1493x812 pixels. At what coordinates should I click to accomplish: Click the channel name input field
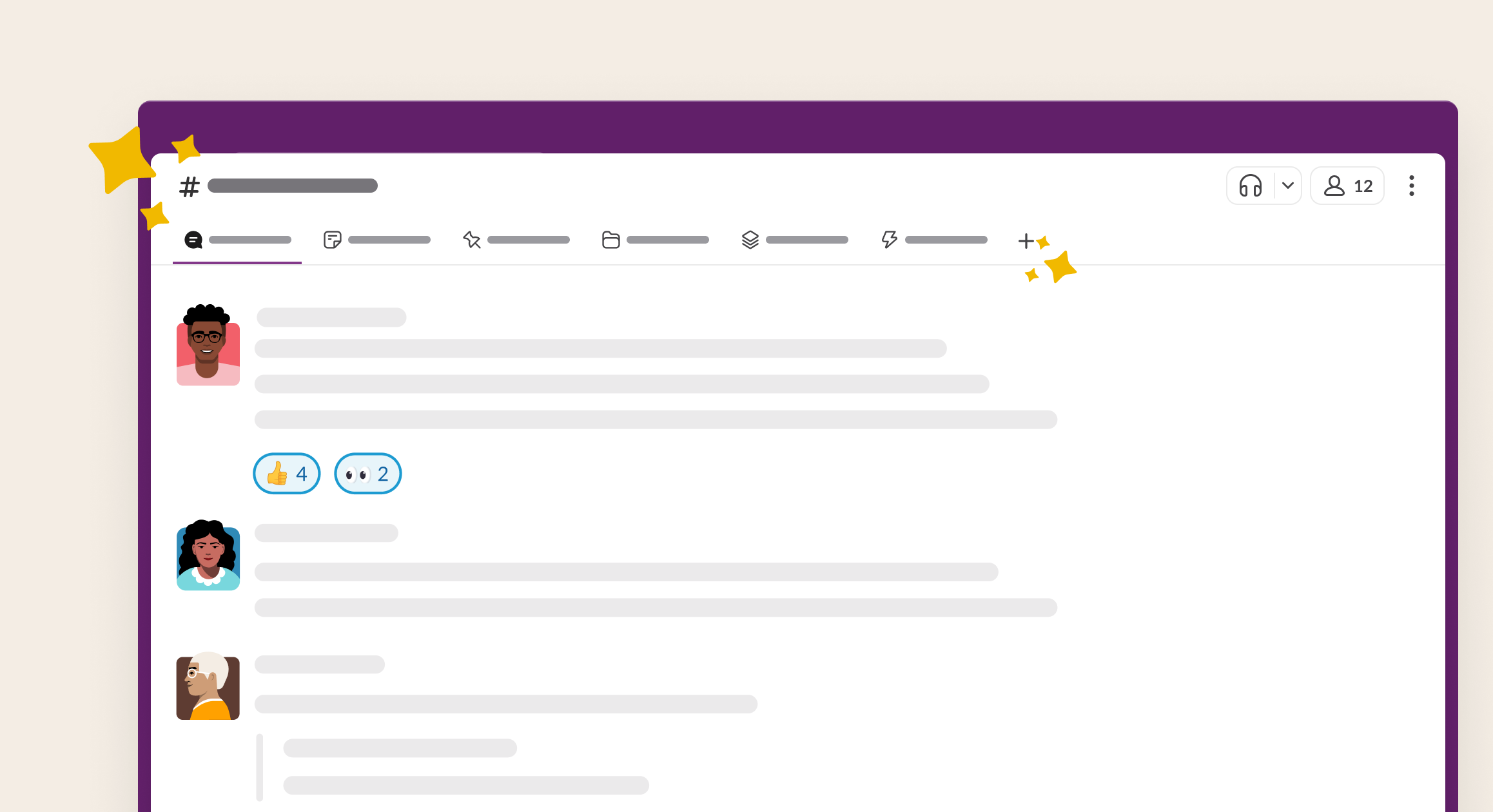(294, 184)
